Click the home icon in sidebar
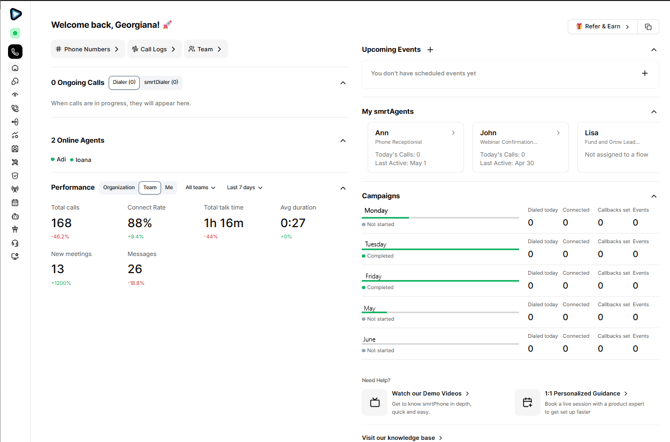 tap(15, 68)
